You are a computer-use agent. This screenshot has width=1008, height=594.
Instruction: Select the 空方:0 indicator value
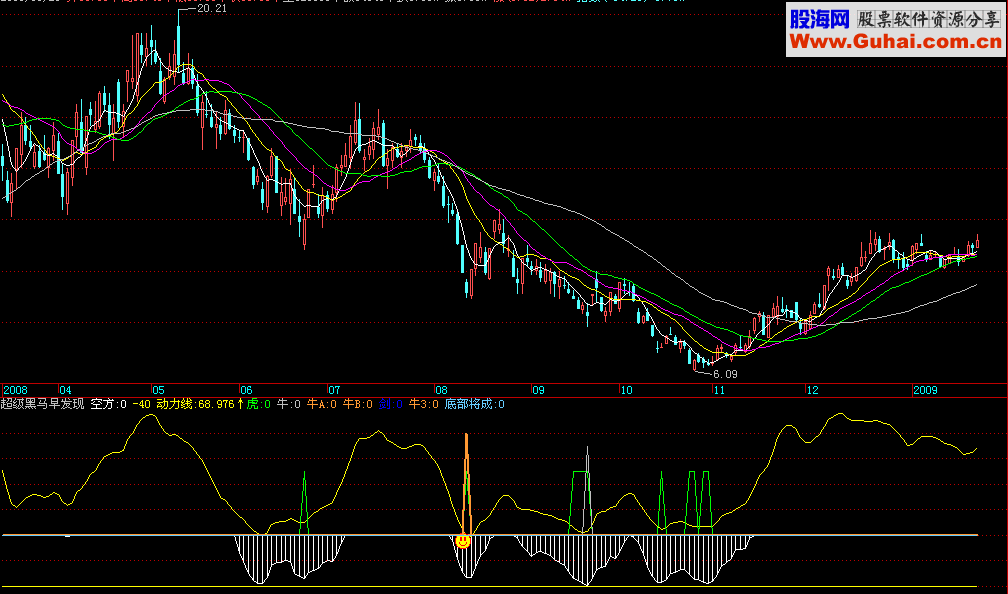[x=109, y=404]
